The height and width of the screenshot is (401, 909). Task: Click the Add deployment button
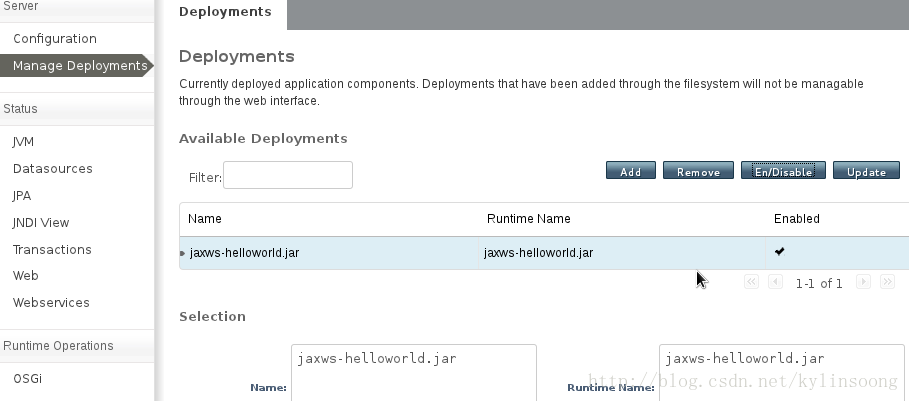631,170
